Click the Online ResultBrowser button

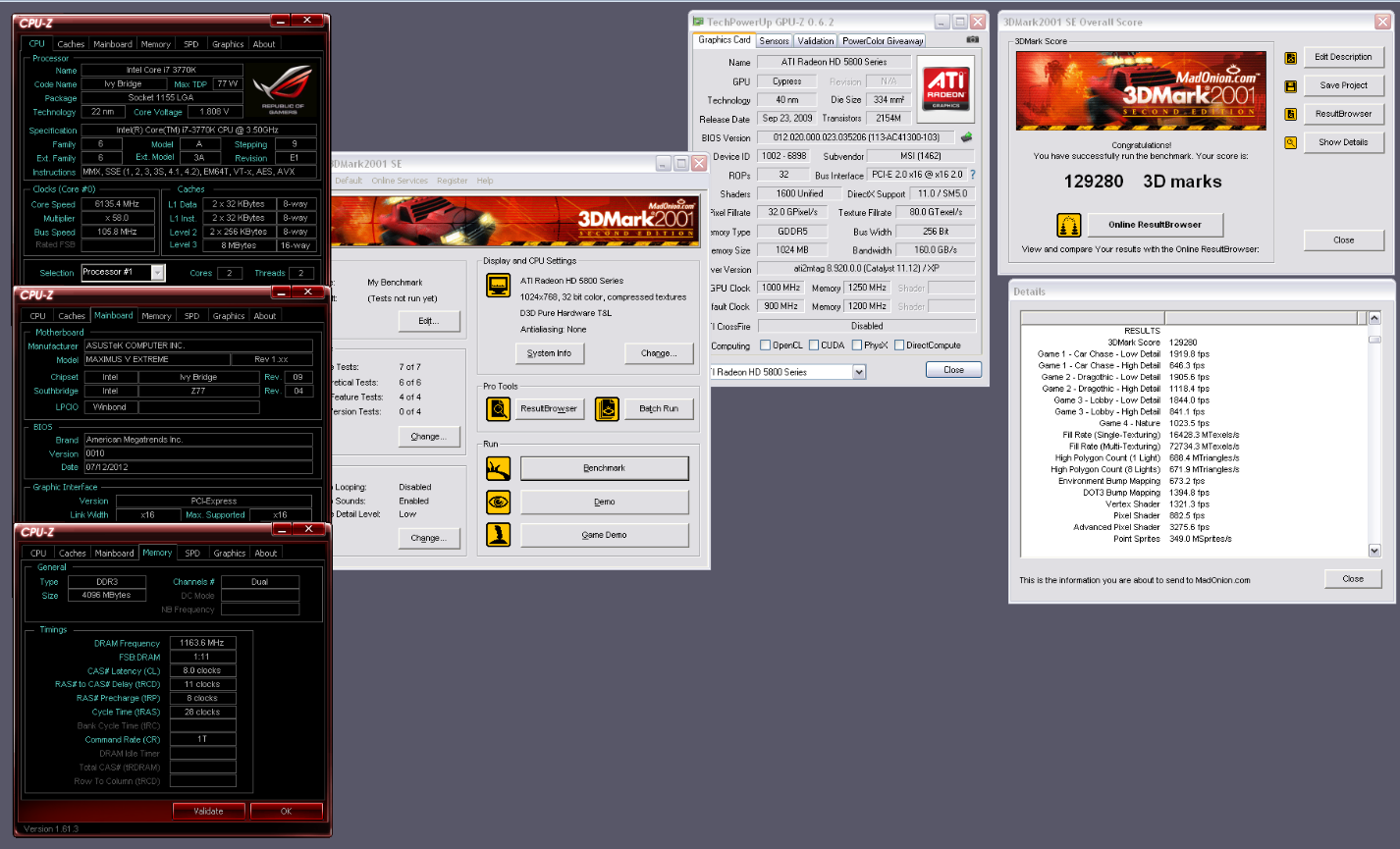coord(1156,225)
